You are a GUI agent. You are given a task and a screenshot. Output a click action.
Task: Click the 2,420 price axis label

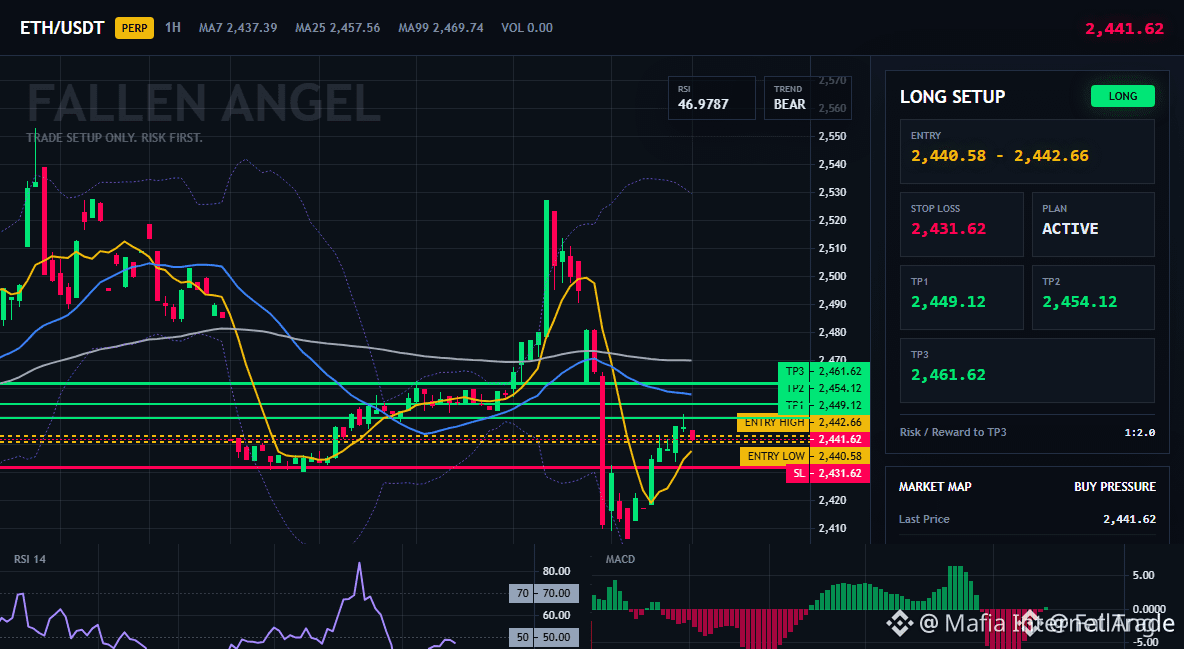(x=832, y=500)
